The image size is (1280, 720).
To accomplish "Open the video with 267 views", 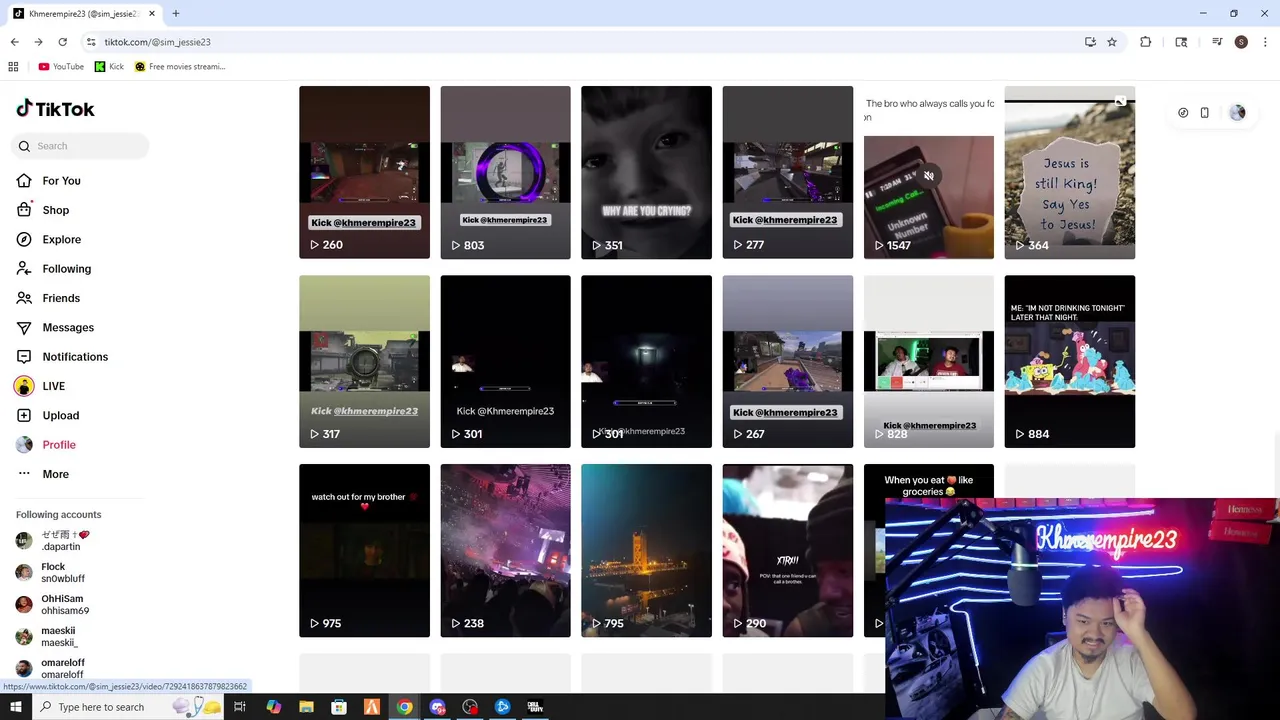I will 787,361.
